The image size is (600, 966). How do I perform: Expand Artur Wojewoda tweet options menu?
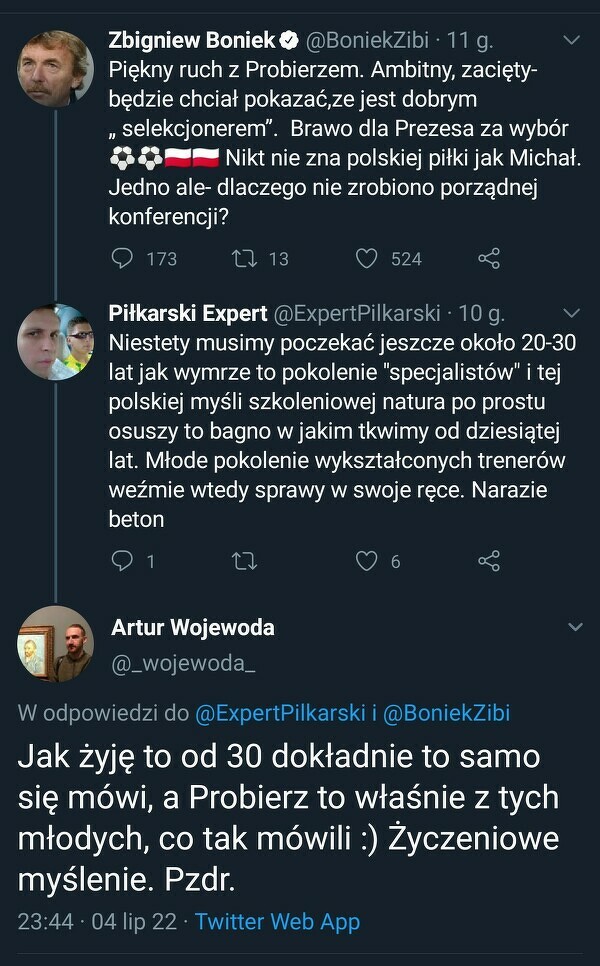(x=575, y=627)
